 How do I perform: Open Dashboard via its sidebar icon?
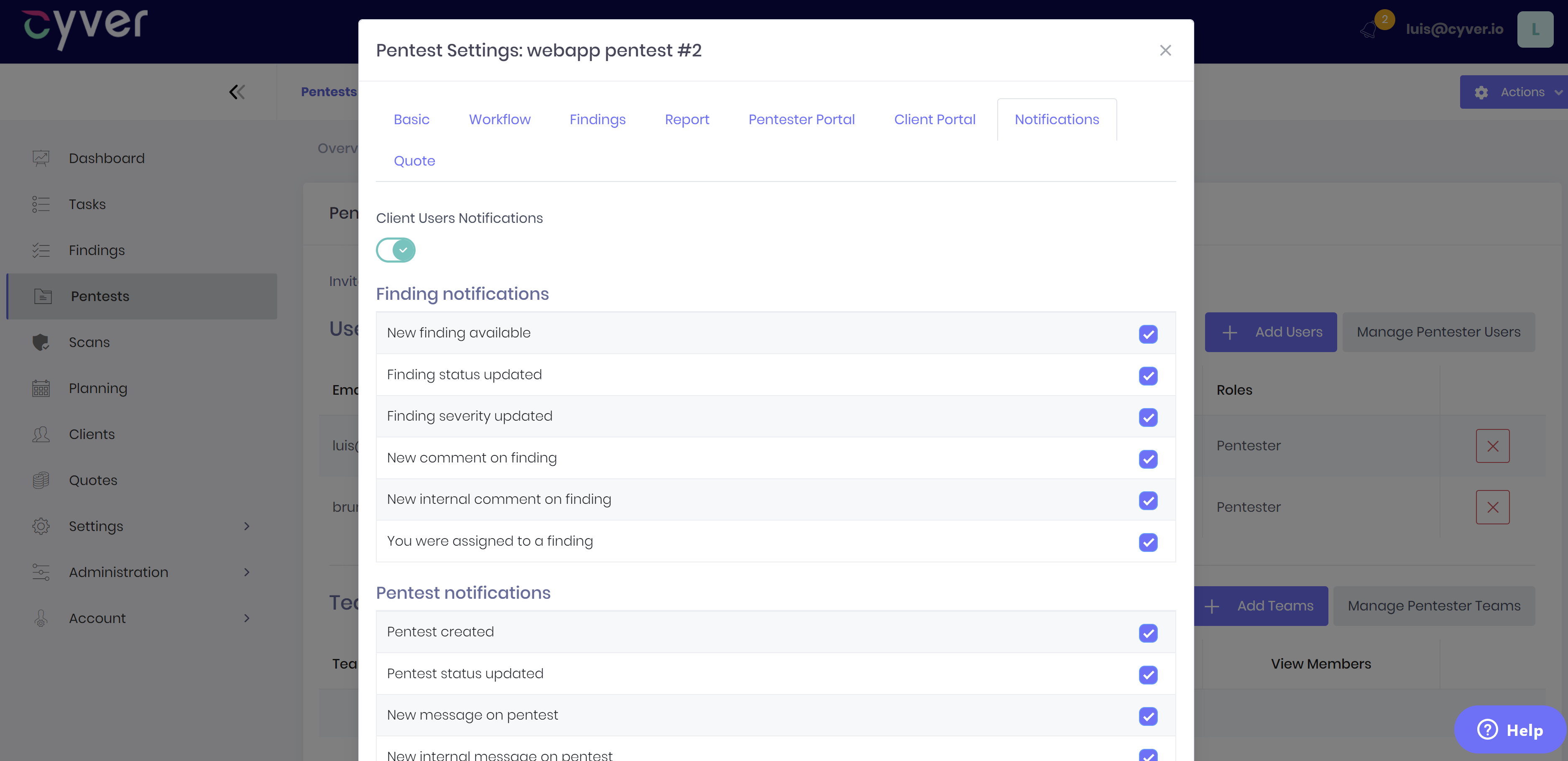41,158
